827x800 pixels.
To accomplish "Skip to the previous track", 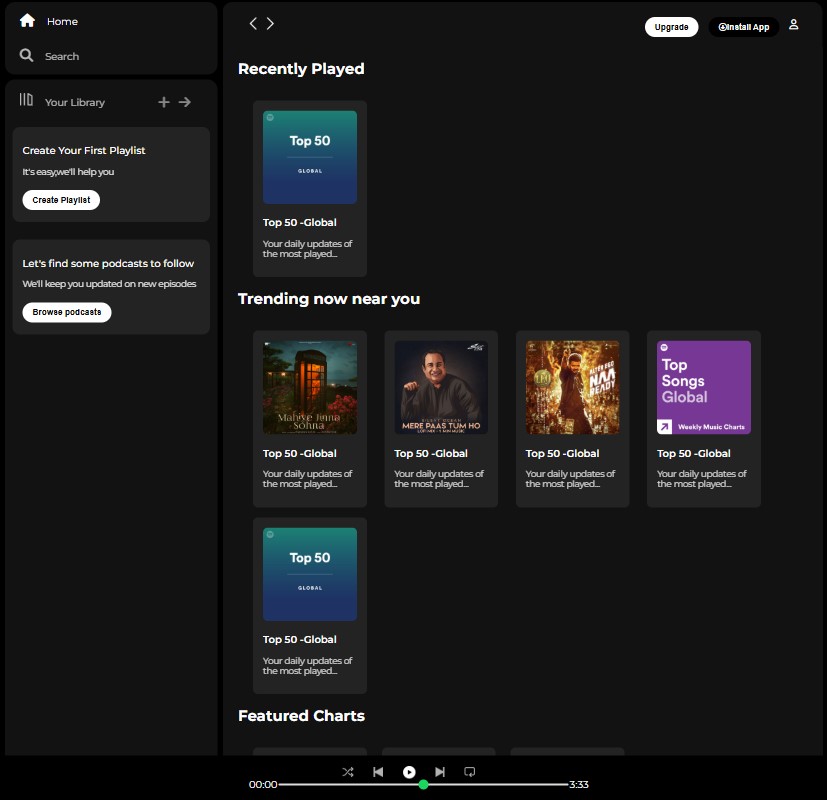I will 378,772.
